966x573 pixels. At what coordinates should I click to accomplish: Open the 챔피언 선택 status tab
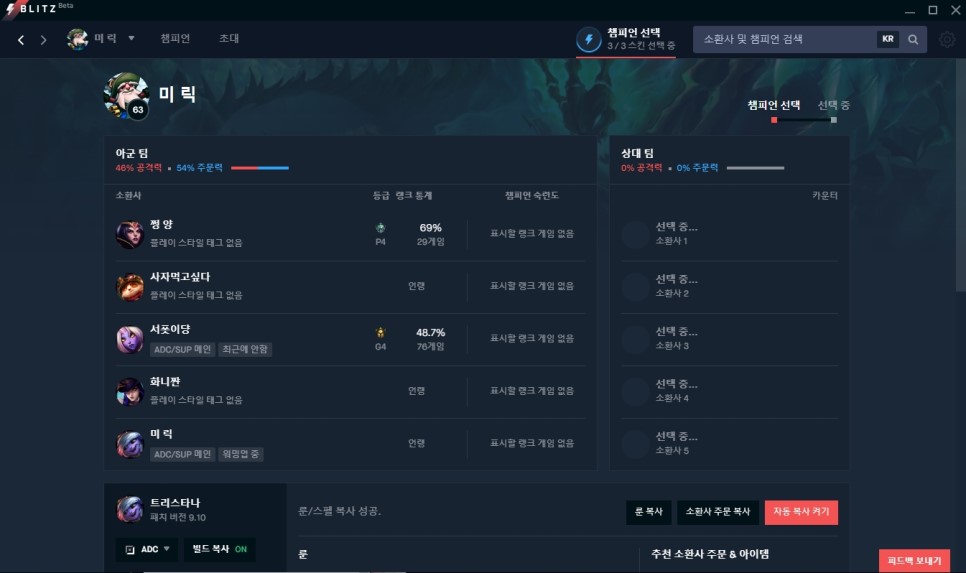(626, 39)
